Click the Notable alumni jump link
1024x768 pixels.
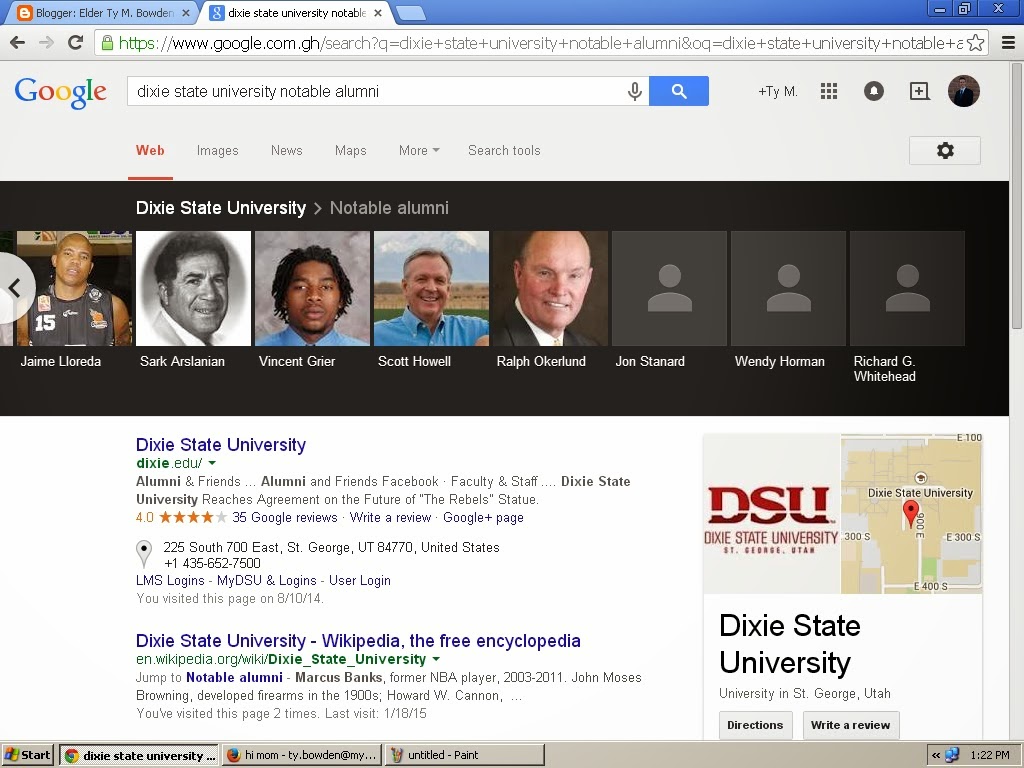[234, 677]
